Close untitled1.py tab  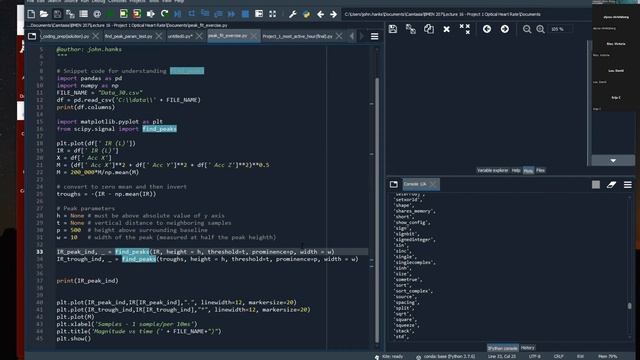(x=199, y=36)
